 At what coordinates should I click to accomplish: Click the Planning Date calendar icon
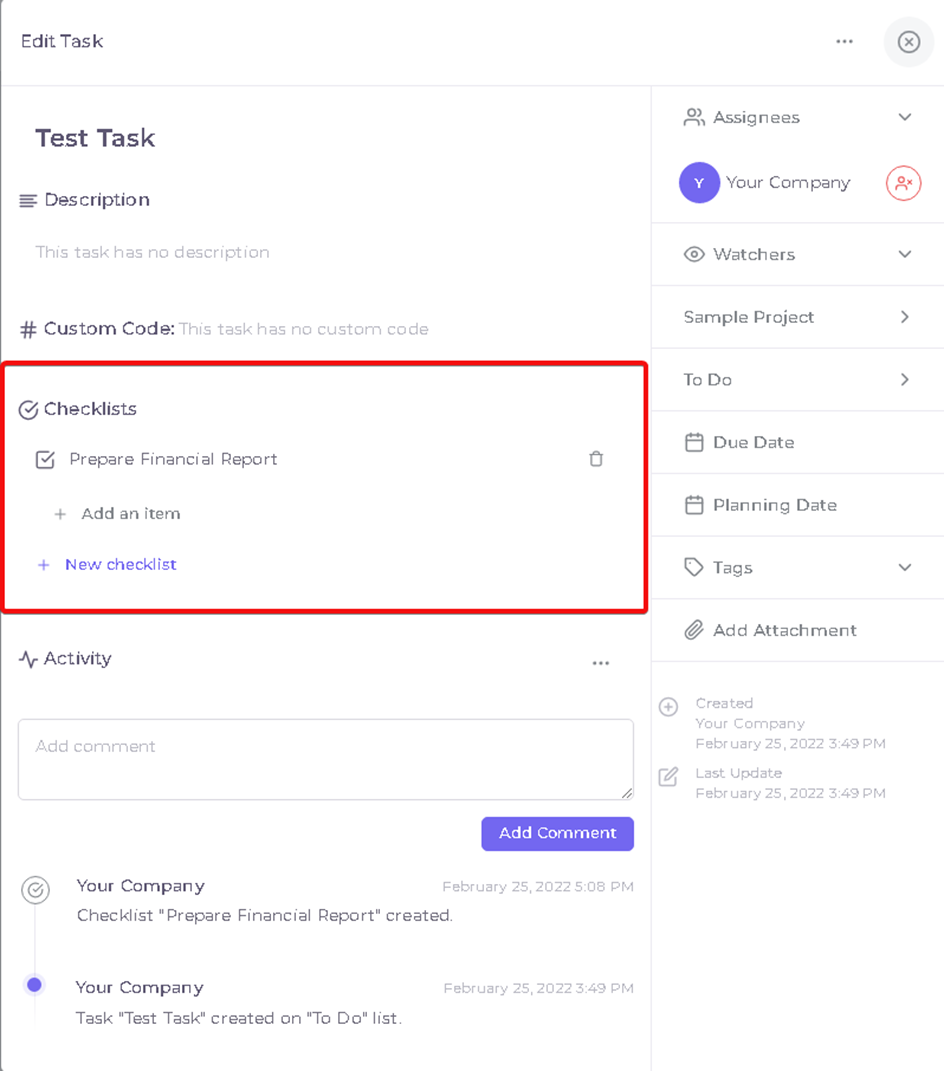click(694, 505)
